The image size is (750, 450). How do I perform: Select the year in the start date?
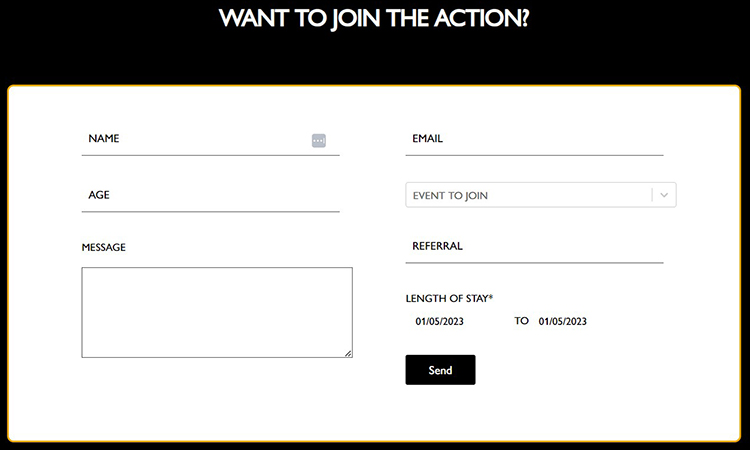coord(453,321)
